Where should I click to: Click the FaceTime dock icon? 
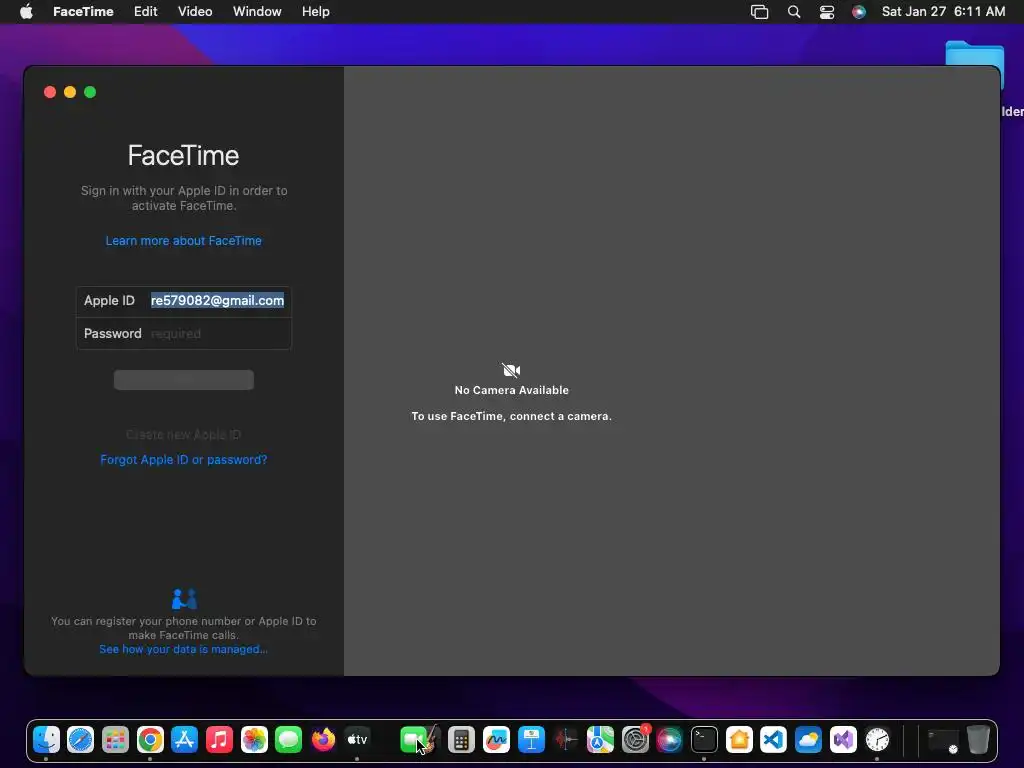point(413,740)
